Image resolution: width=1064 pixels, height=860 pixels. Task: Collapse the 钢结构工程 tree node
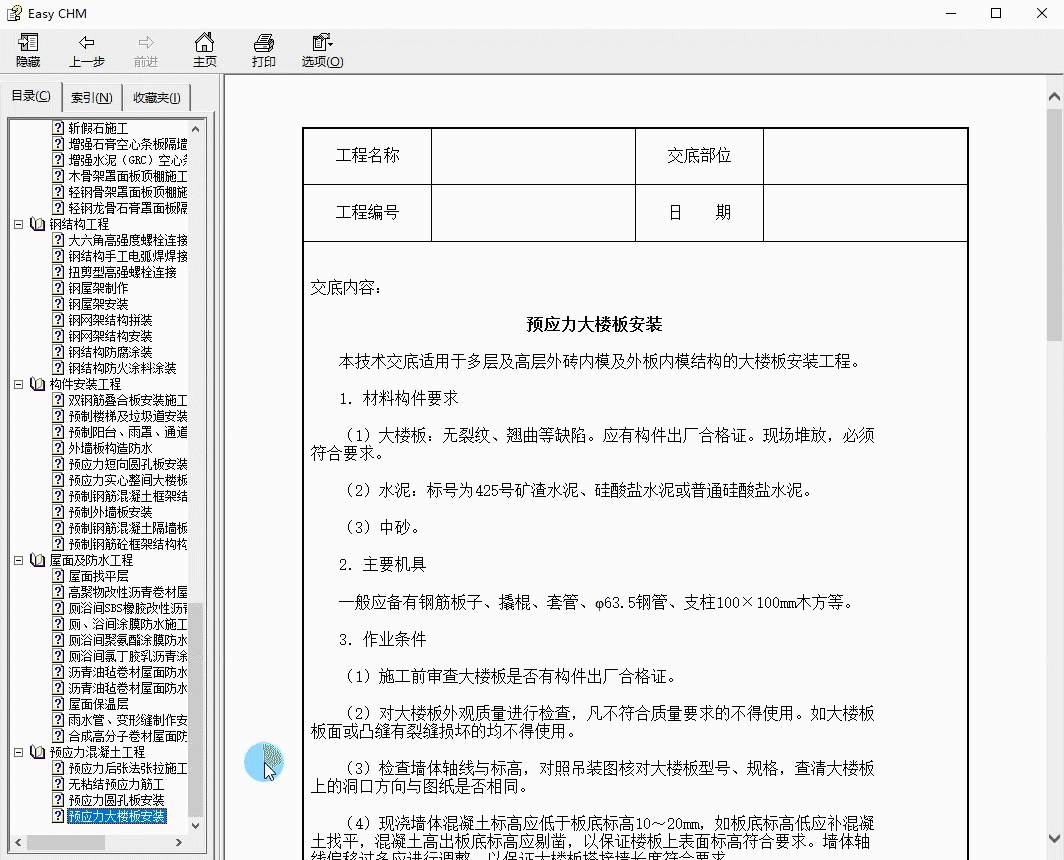click(18, 224)
